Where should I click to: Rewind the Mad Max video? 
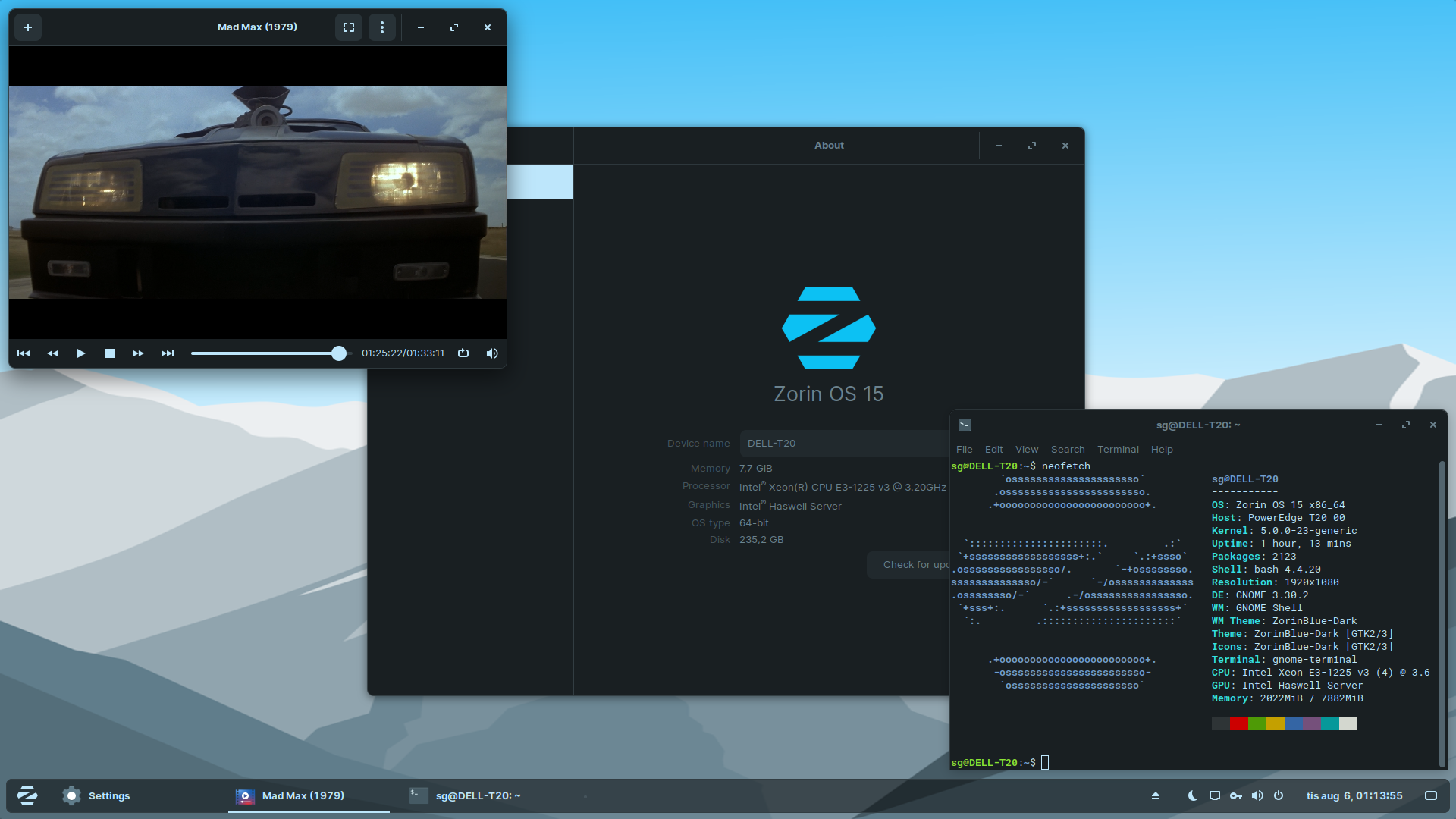coord(52,353)
